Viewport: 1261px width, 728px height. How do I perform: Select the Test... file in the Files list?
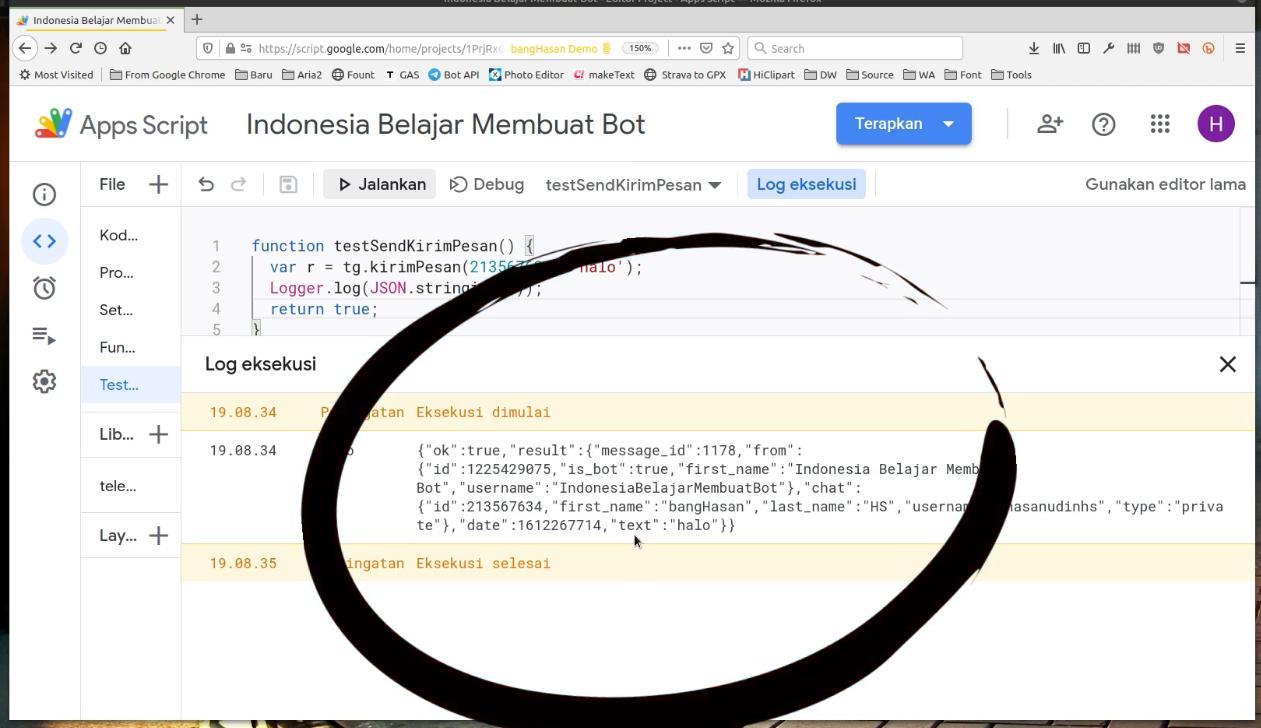119,384
